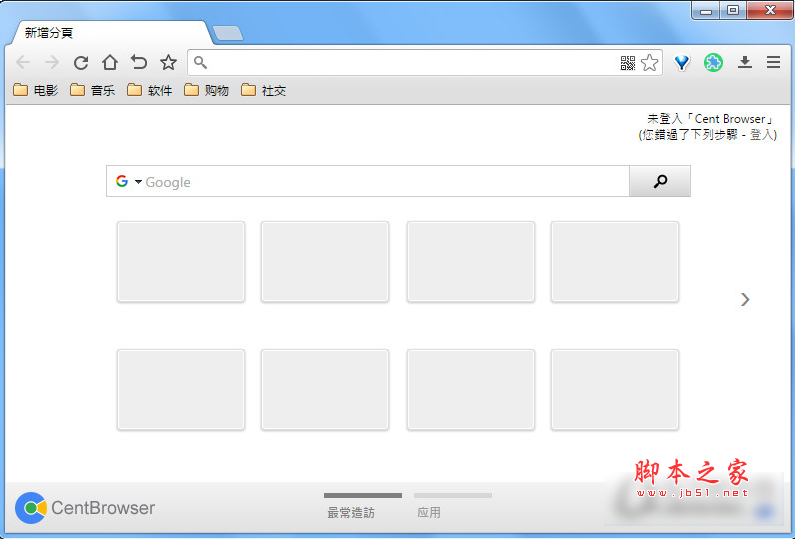Image resolution: width=795 pixels, height=539 pixels.
Task: Maximize the browser window
Action: point(733,10)
